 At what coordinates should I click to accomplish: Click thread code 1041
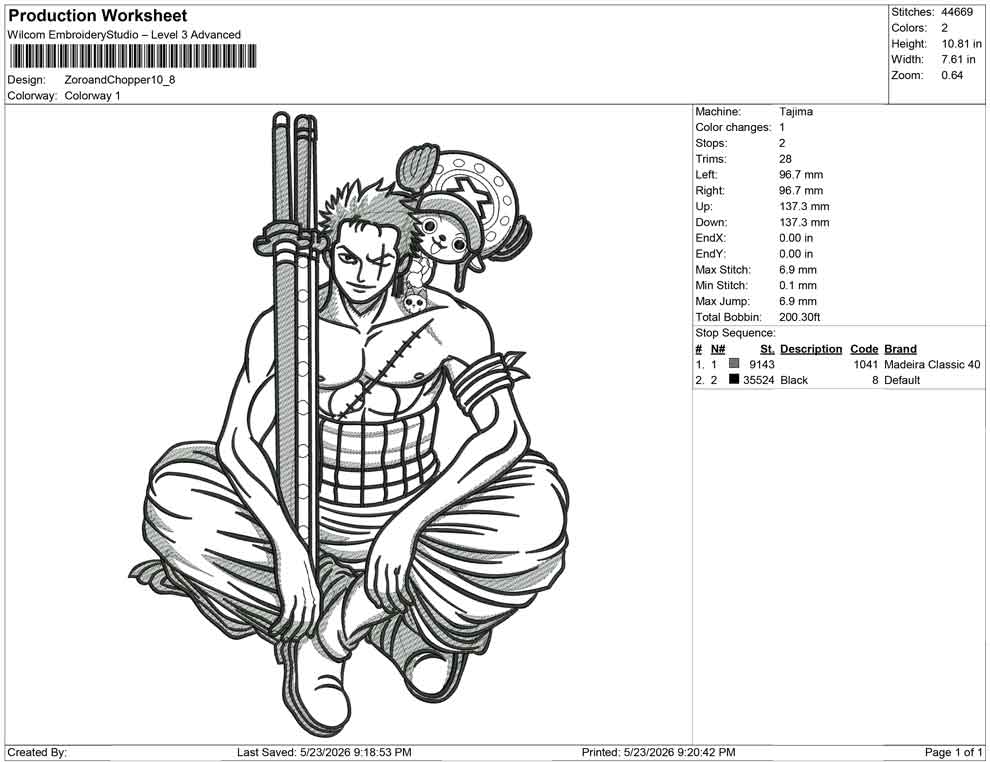(866, 364)
